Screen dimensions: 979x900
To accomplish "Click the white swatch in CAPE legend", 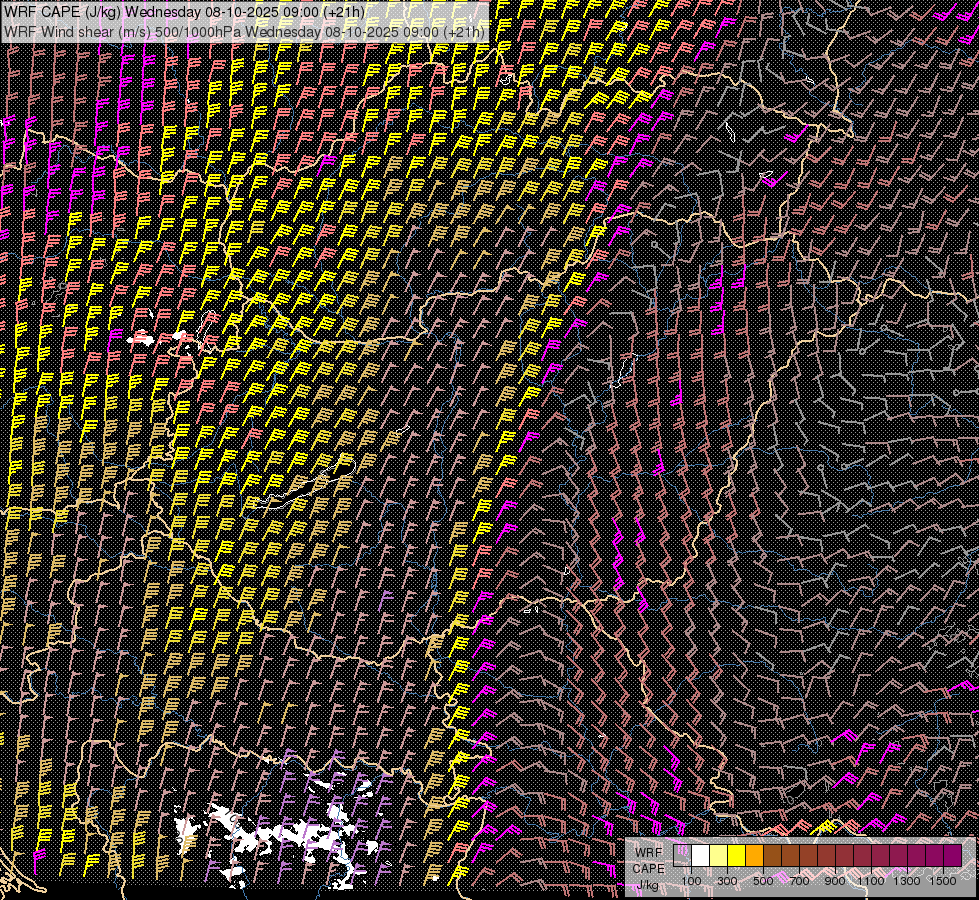I will 701,855.
